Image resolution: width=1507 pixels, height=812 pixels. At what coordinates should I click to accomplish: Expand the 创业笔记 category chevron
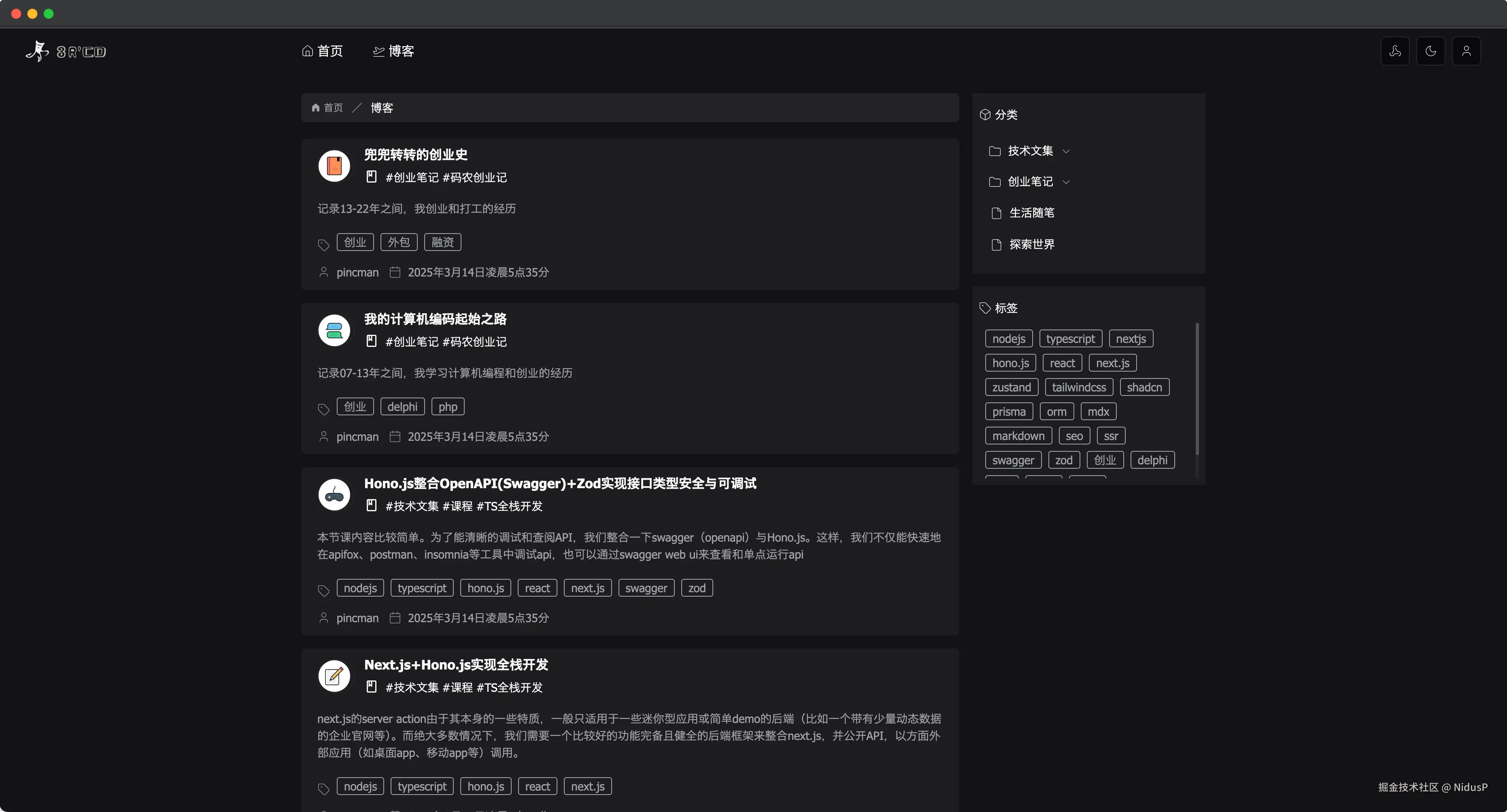point(1066,182)
